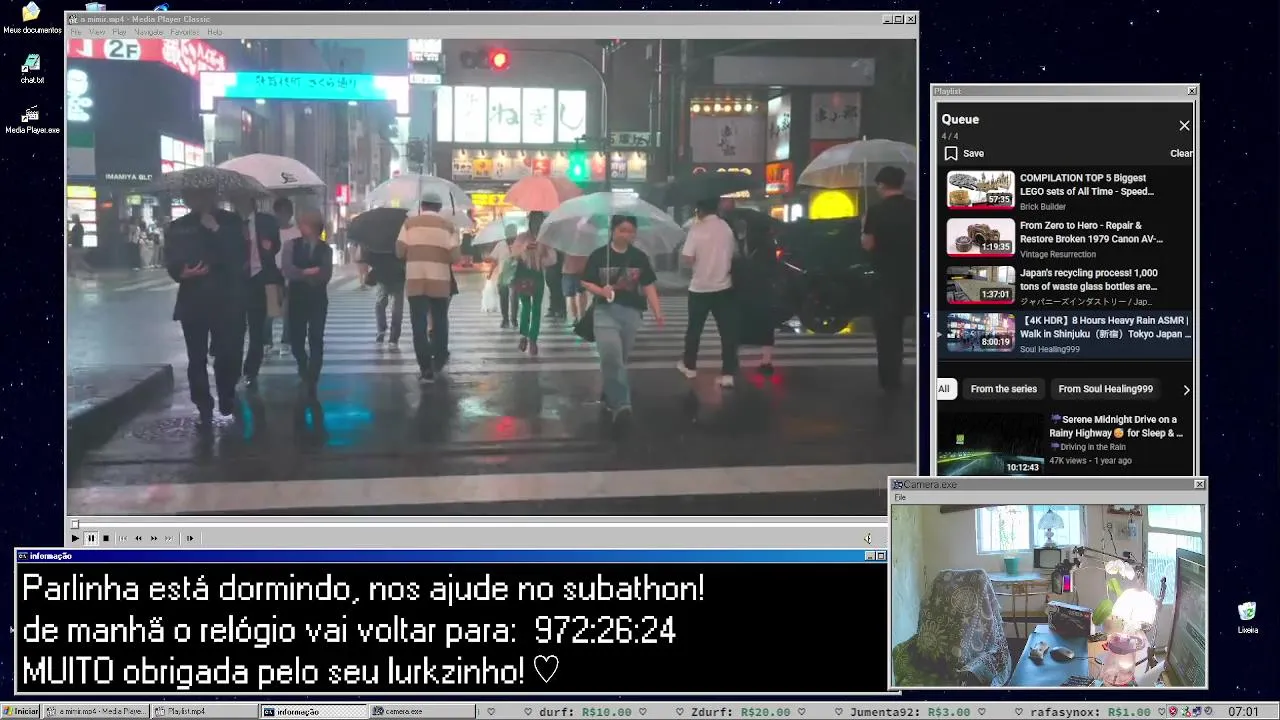
Task: Clear the playlist queue
Action: click(x=1181, y=153)
